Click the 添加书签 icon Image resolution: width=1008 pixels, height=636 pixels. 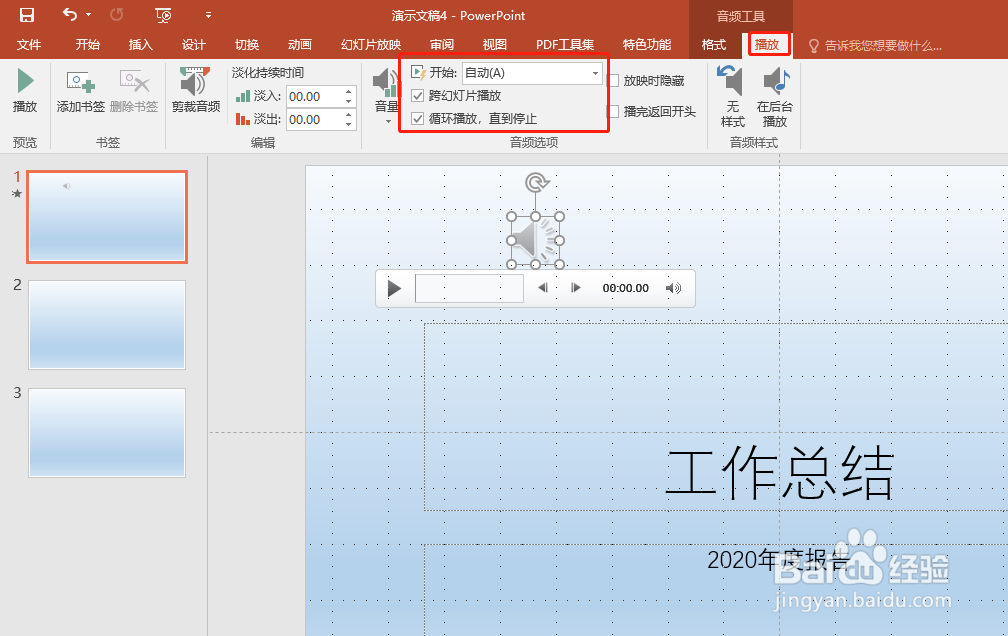point(80,91)
